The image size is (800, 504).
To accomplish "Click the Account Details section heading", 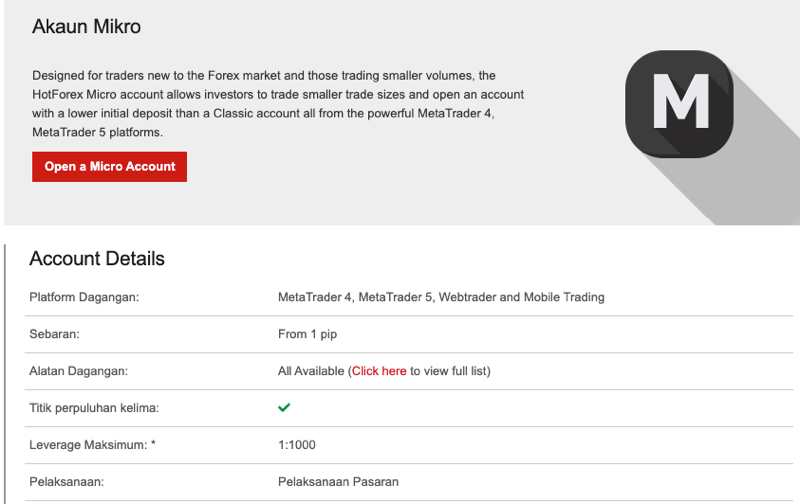I will click(97, 259).
